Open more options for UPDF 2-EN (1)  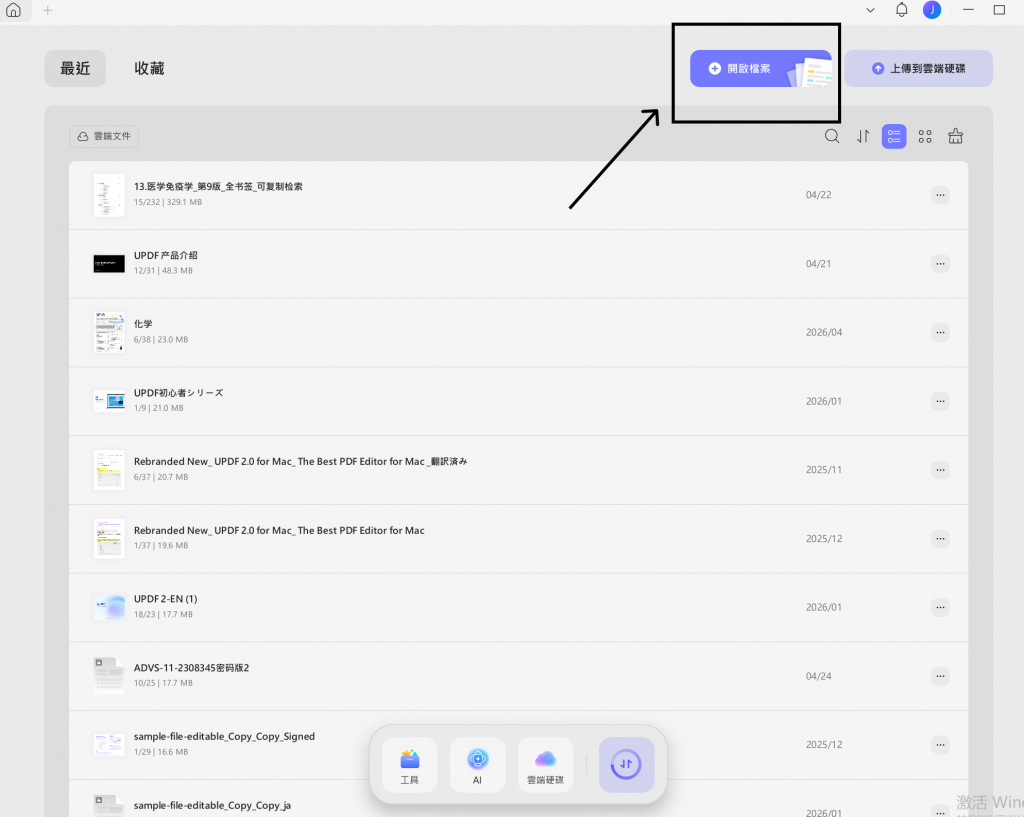pos(940,607)
